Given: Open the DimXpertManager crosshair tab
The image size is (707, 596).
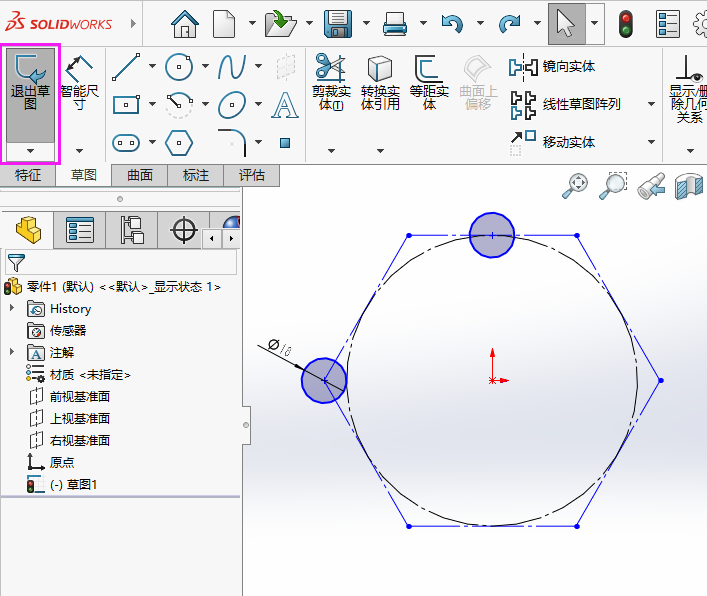Looking at the screenshot, I should pyautogui.click(x=184, y=230).
